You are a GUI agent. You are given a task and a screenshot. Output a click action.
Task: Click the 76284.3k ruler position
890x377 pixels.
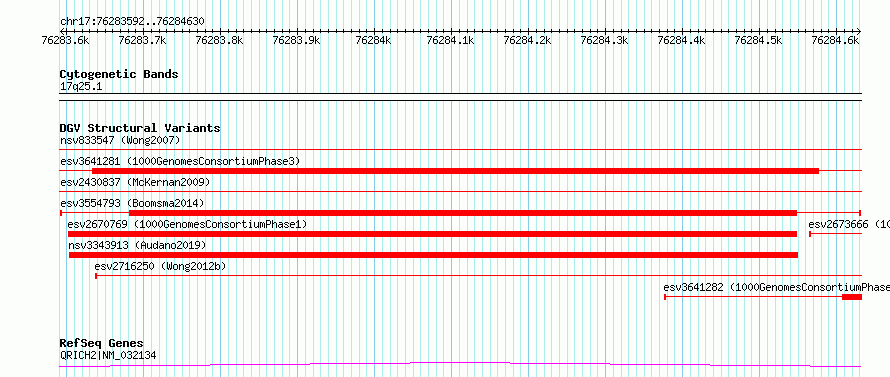click(x=604, y=40)
